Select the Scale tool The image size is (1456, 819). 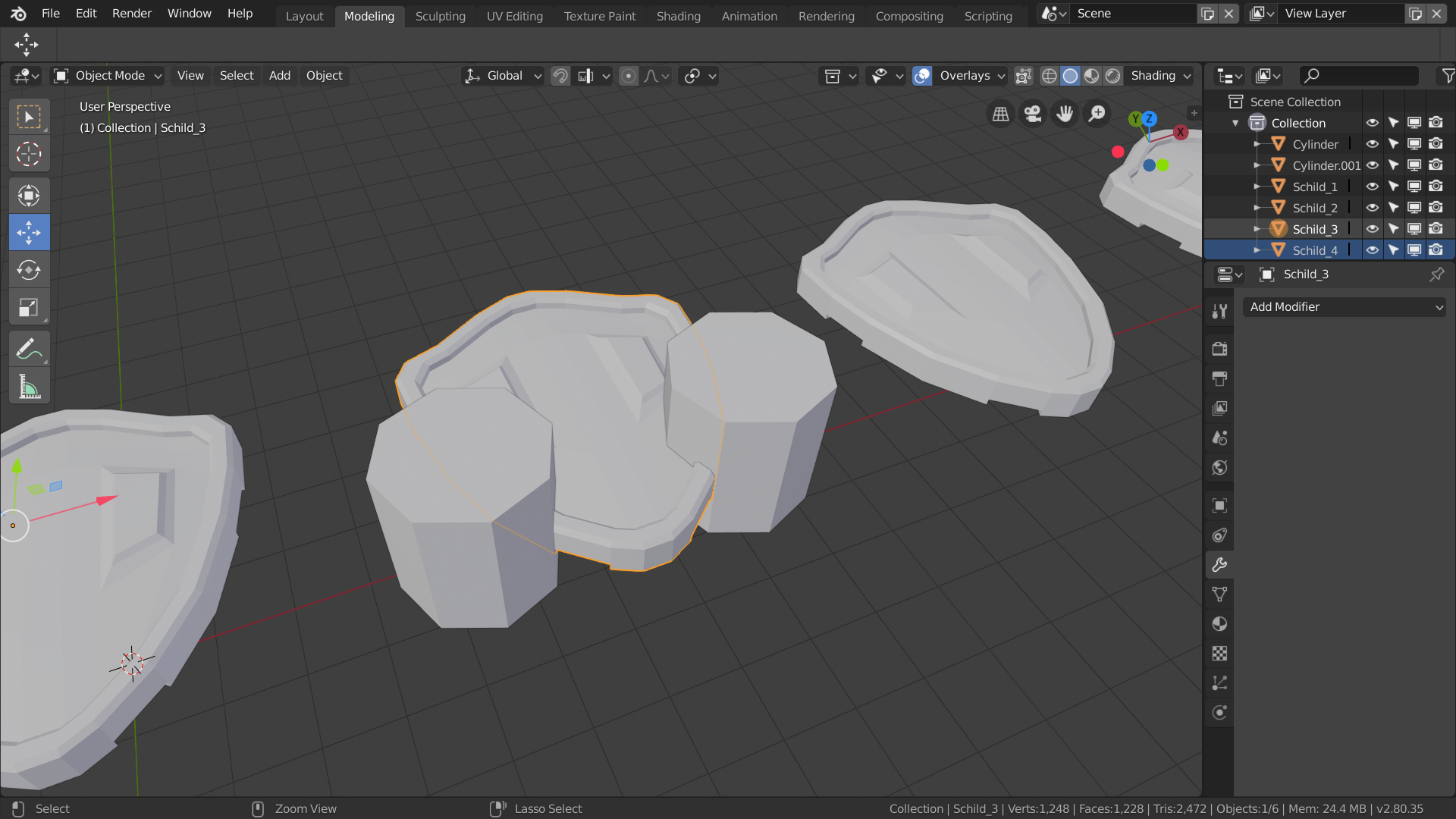(29, 307)
